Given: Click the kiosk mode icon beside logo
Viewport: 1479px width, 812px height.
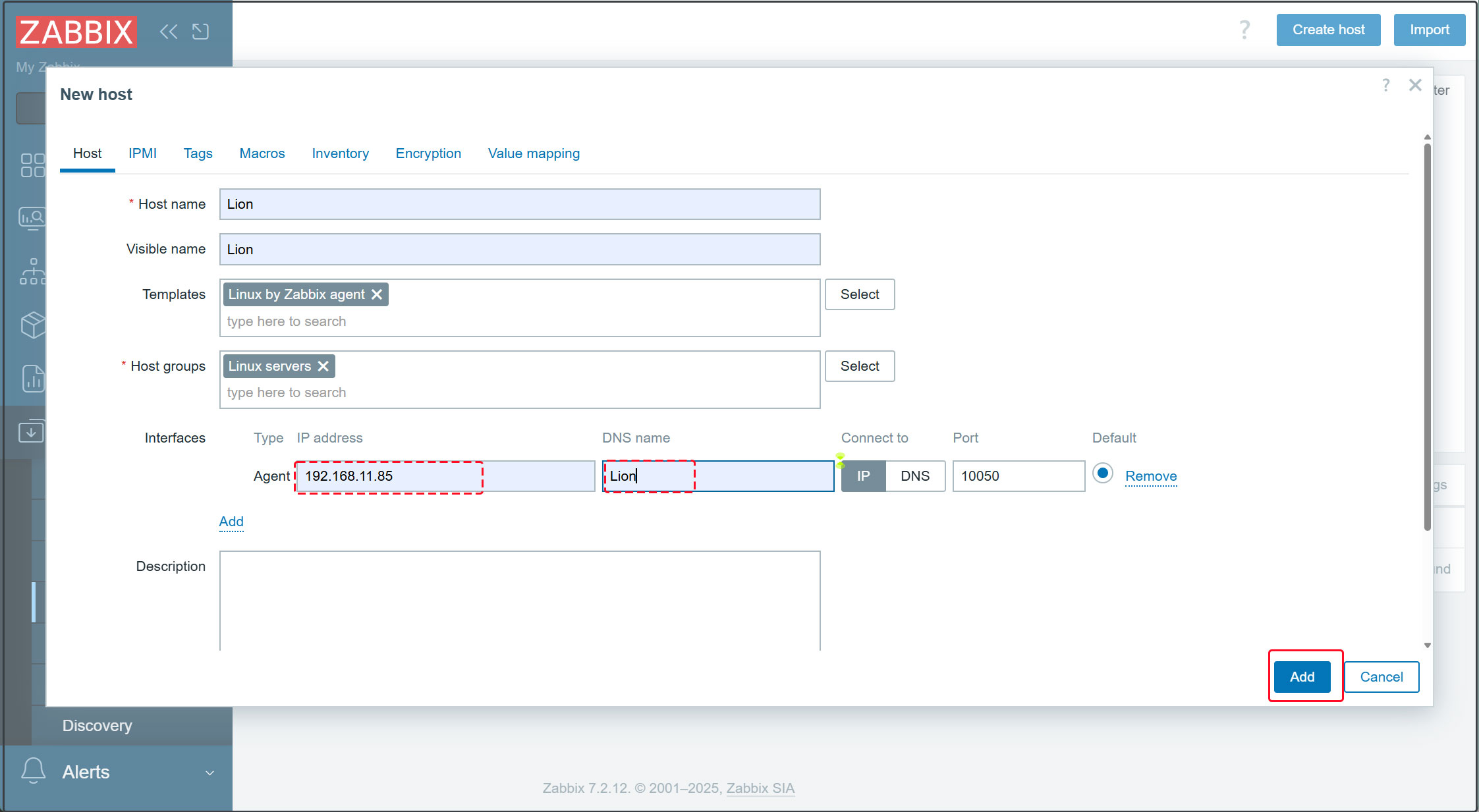Looking at the screenshot, I should point(200,31).
